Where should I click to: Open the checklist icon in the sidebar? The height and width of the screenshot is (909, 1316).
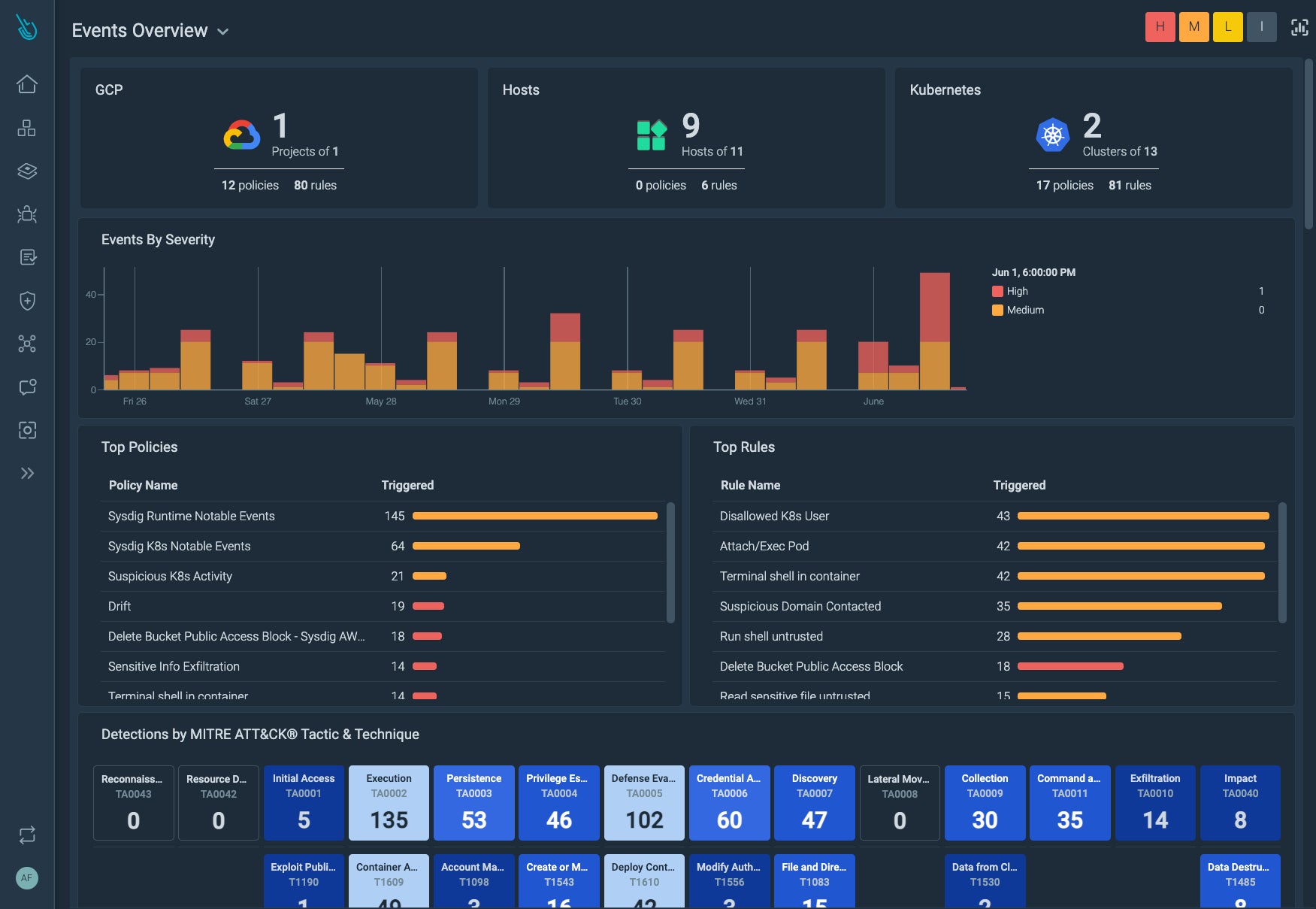pyautogui.click(x=27, y=257)
